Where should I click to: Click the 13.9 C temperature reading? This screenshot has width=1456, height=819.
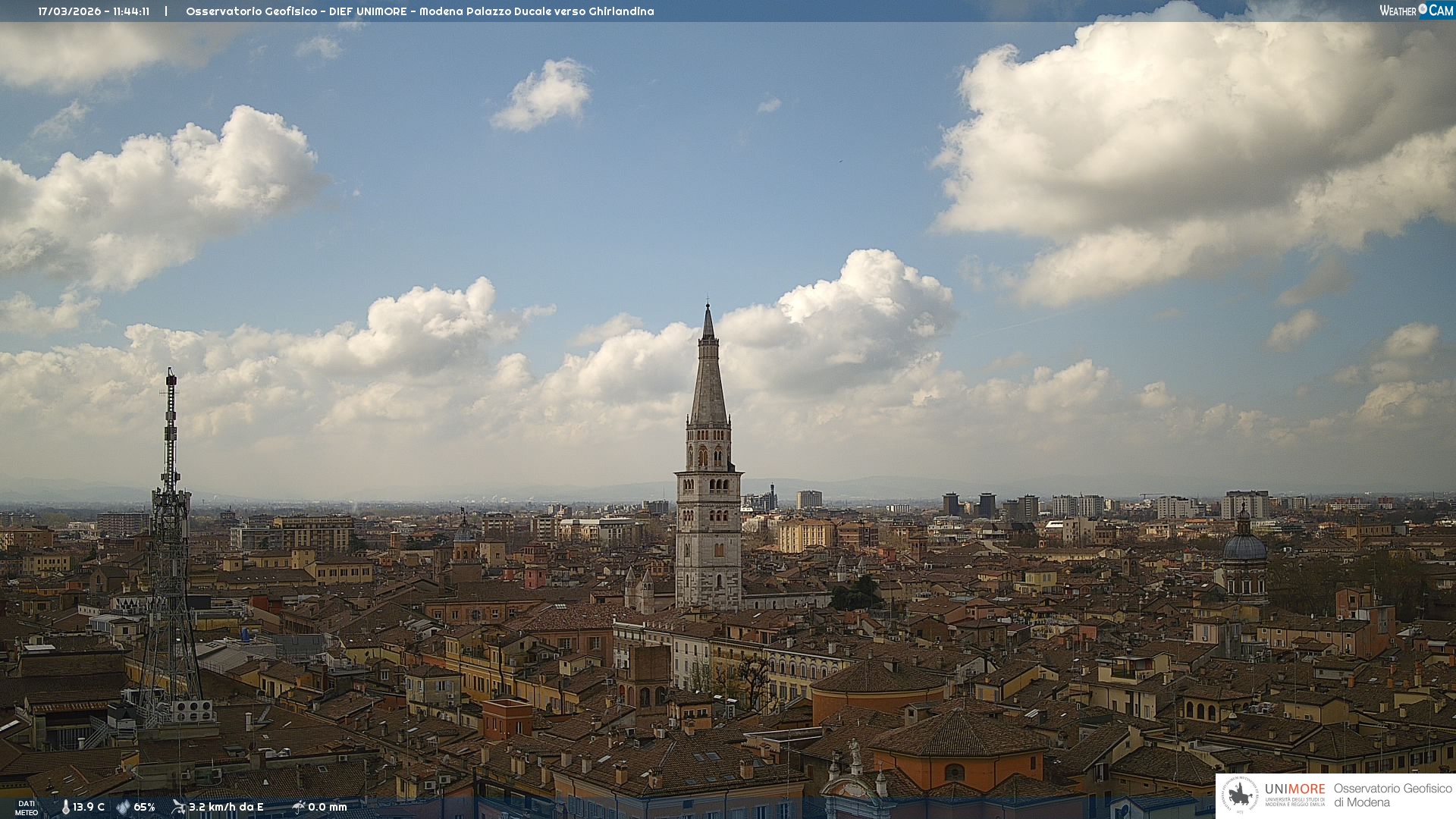89,807
